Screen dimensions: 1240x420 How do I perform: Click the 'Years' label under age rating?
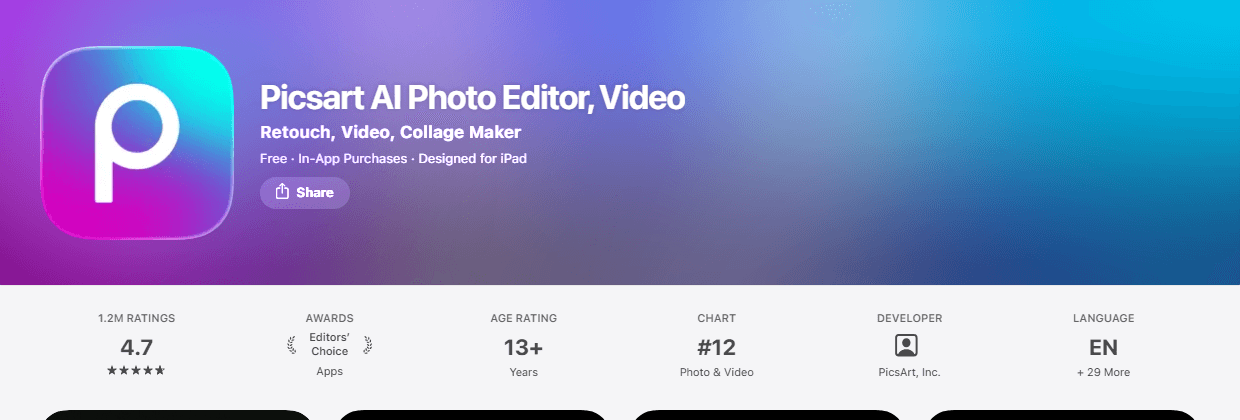[x=523, y=372]
